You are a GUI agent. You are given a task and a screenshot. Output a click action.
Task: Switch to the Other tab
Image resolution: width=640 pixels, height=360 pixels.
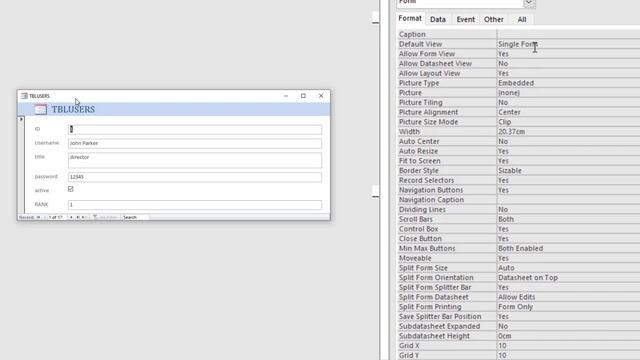493,19
